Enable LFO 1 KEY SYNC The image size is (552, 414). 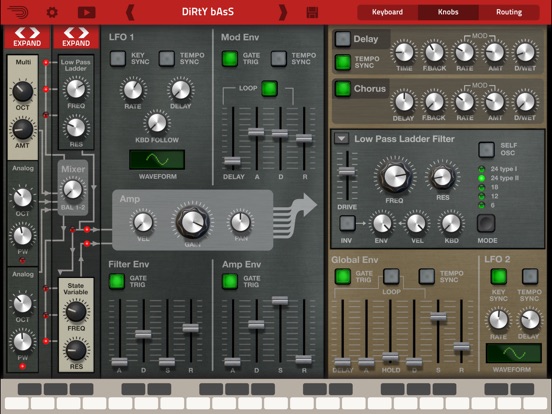[x=118, y=58]
